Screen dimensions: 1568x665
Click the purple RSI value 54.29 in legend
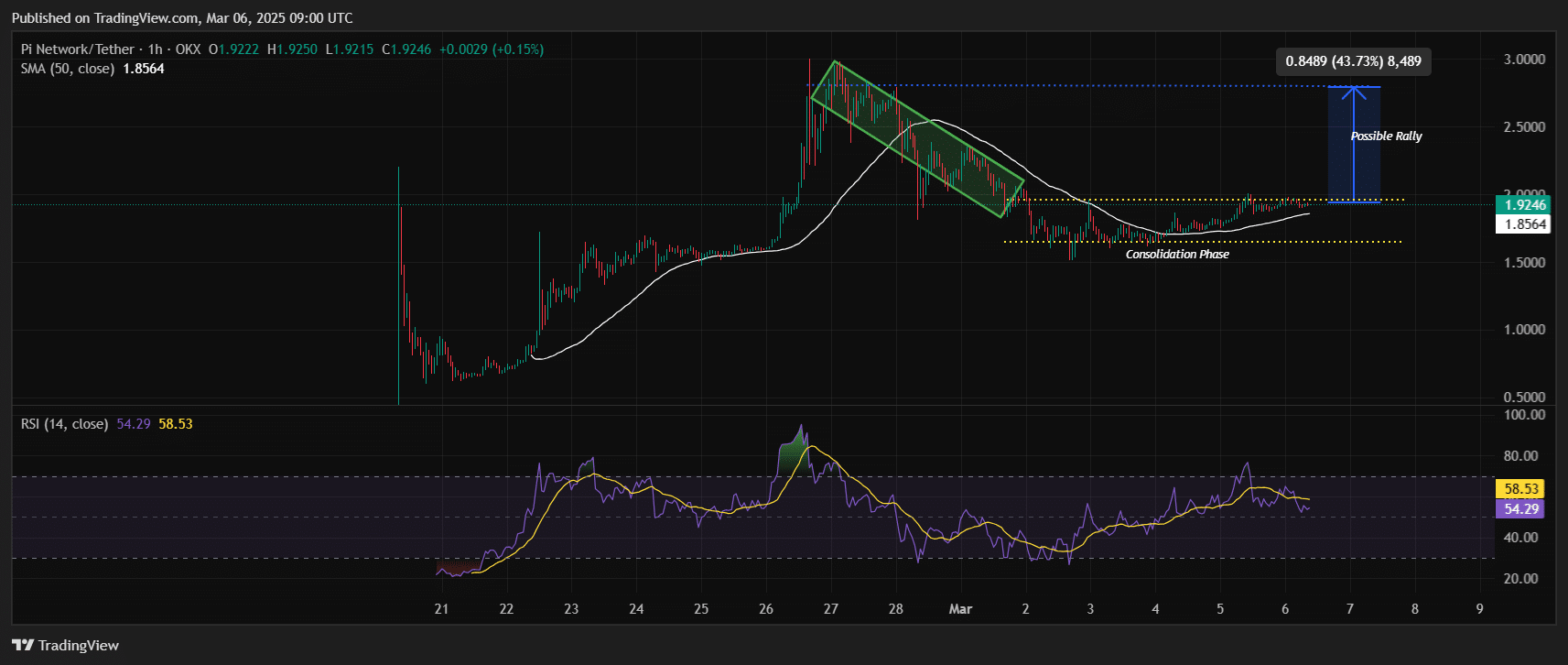click(x=134, y=424)
